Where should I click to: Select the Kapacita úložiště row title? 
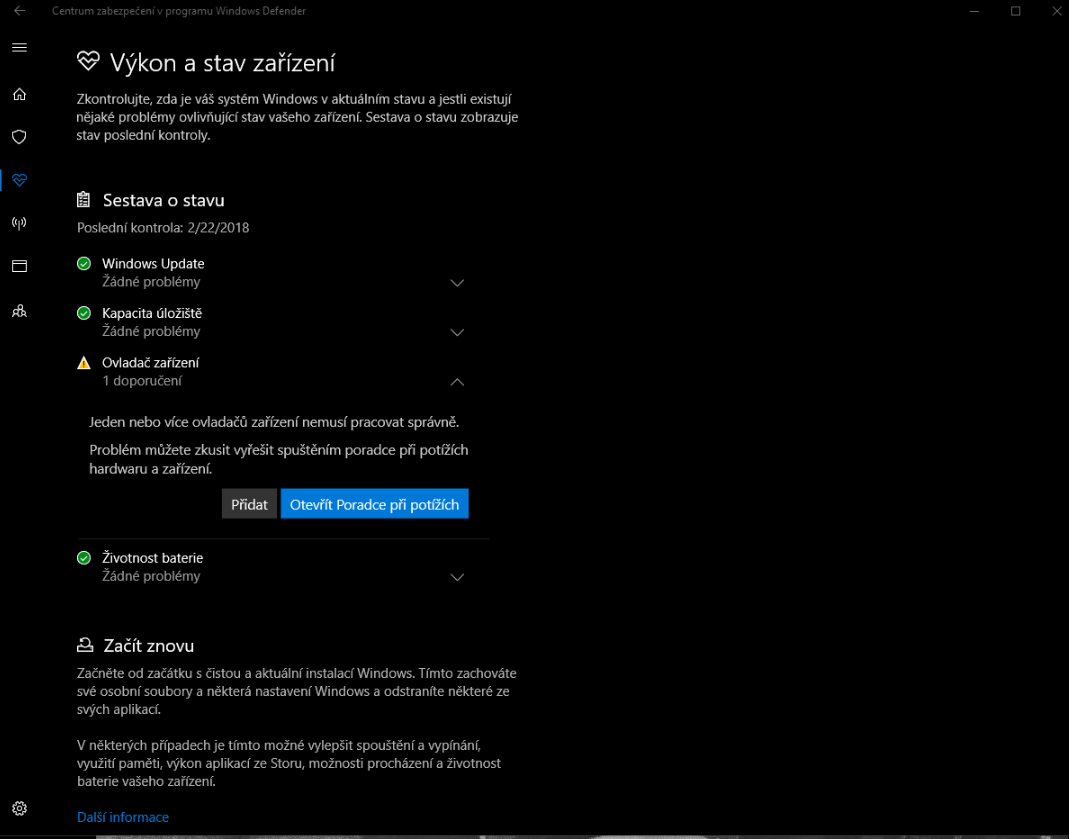[x=152, y=314]
